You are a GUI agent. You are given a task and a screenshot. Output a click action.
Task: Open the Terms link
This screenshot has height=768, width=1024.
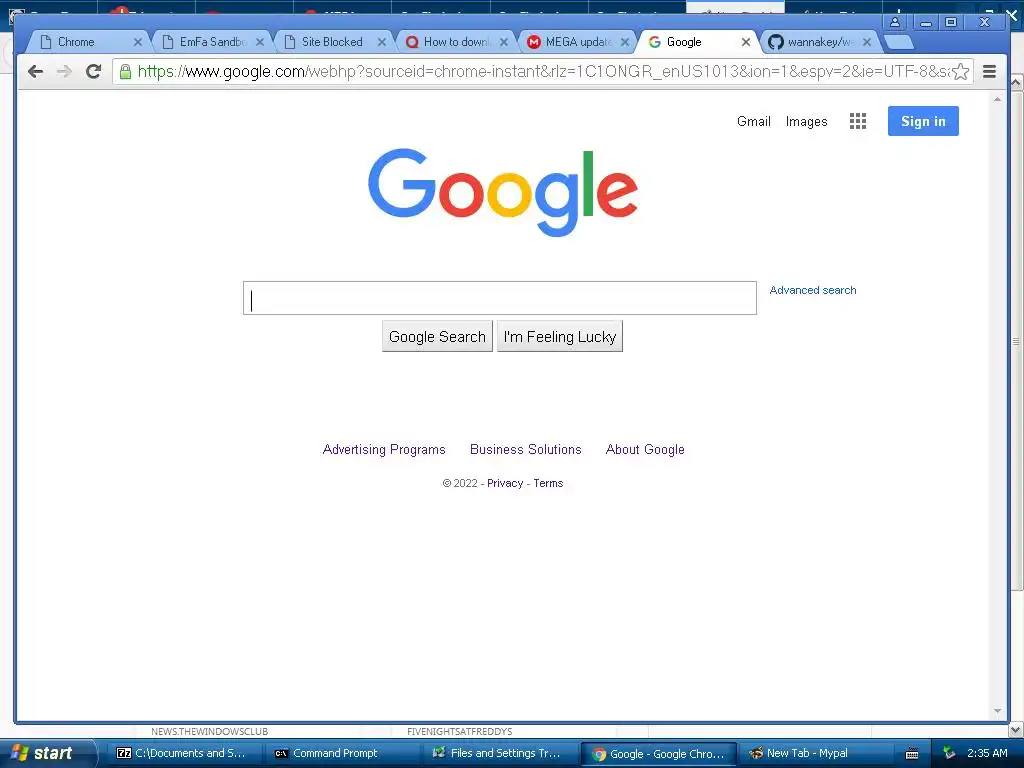click(x=548, y=483)
